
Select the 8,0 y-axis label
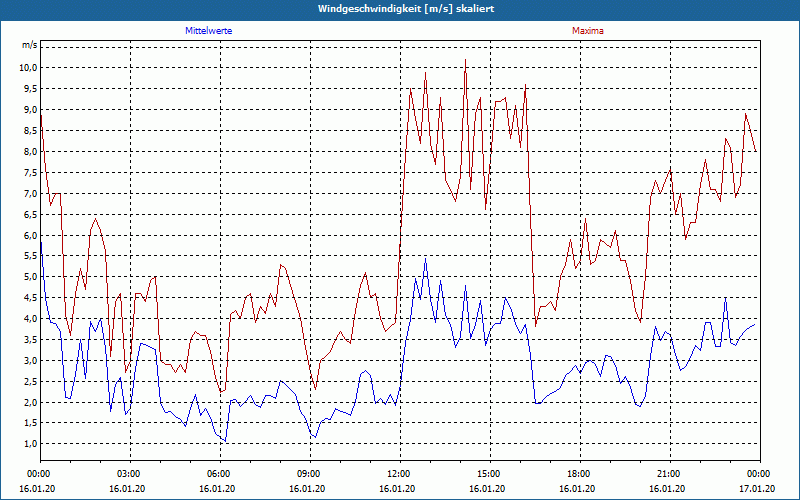pos(31,152)
